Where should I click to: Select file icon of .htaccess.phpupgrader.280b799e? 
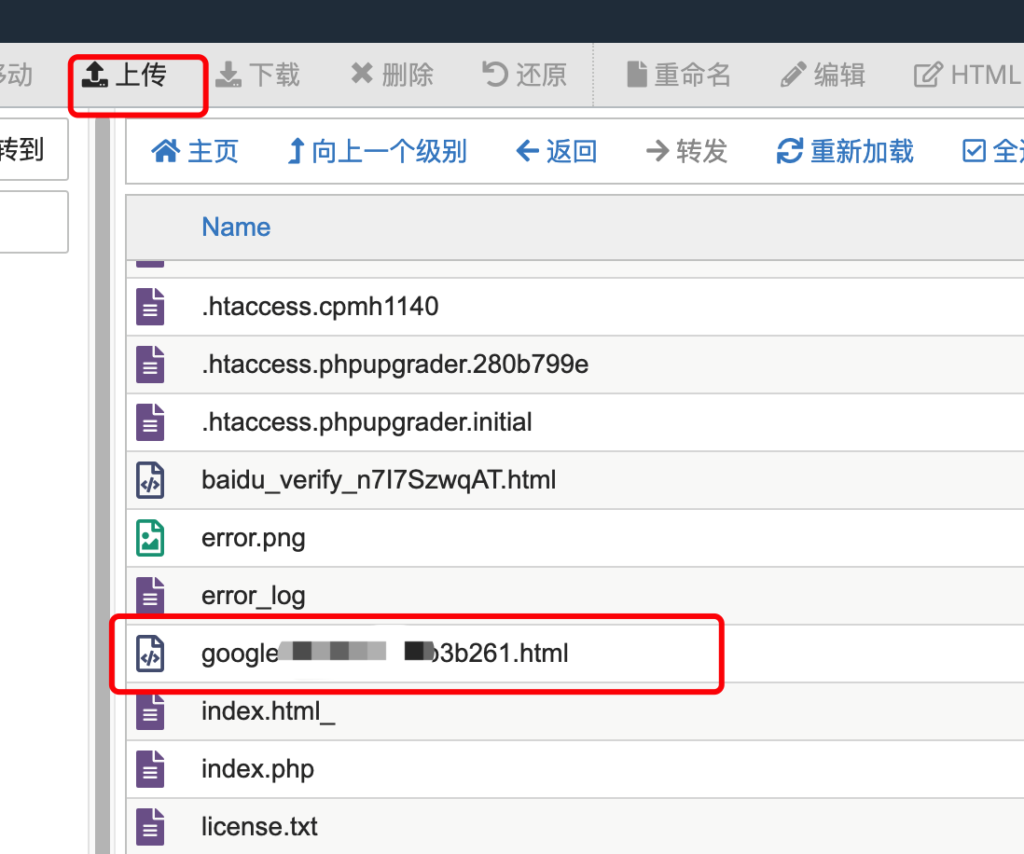tap(150, 364)
